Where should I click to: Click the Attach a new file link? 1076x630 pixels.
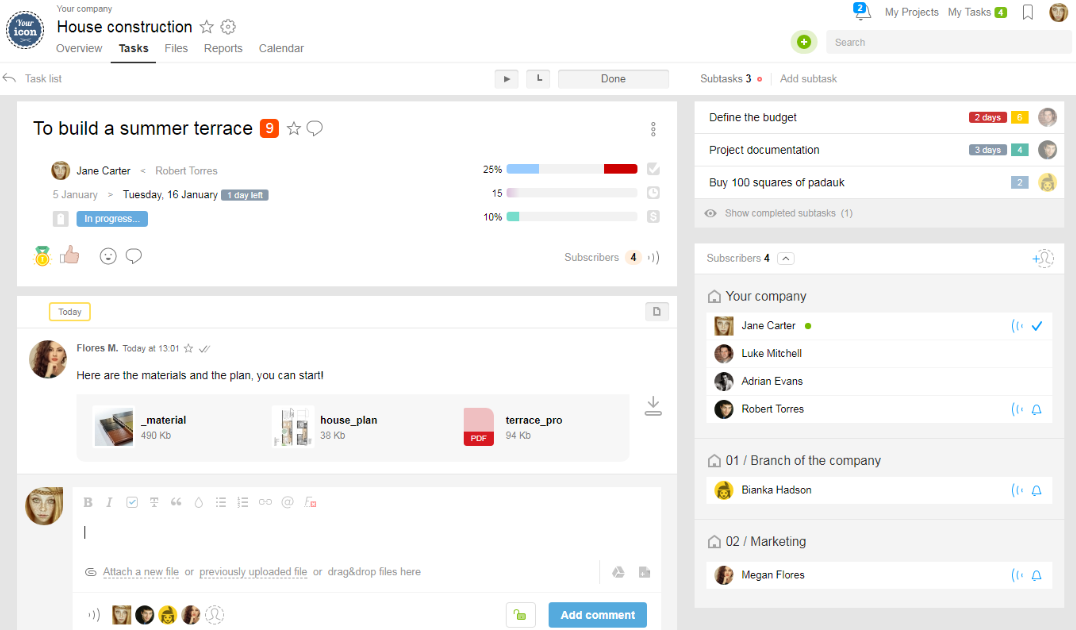pyautogui.click(x=141, y=572)
